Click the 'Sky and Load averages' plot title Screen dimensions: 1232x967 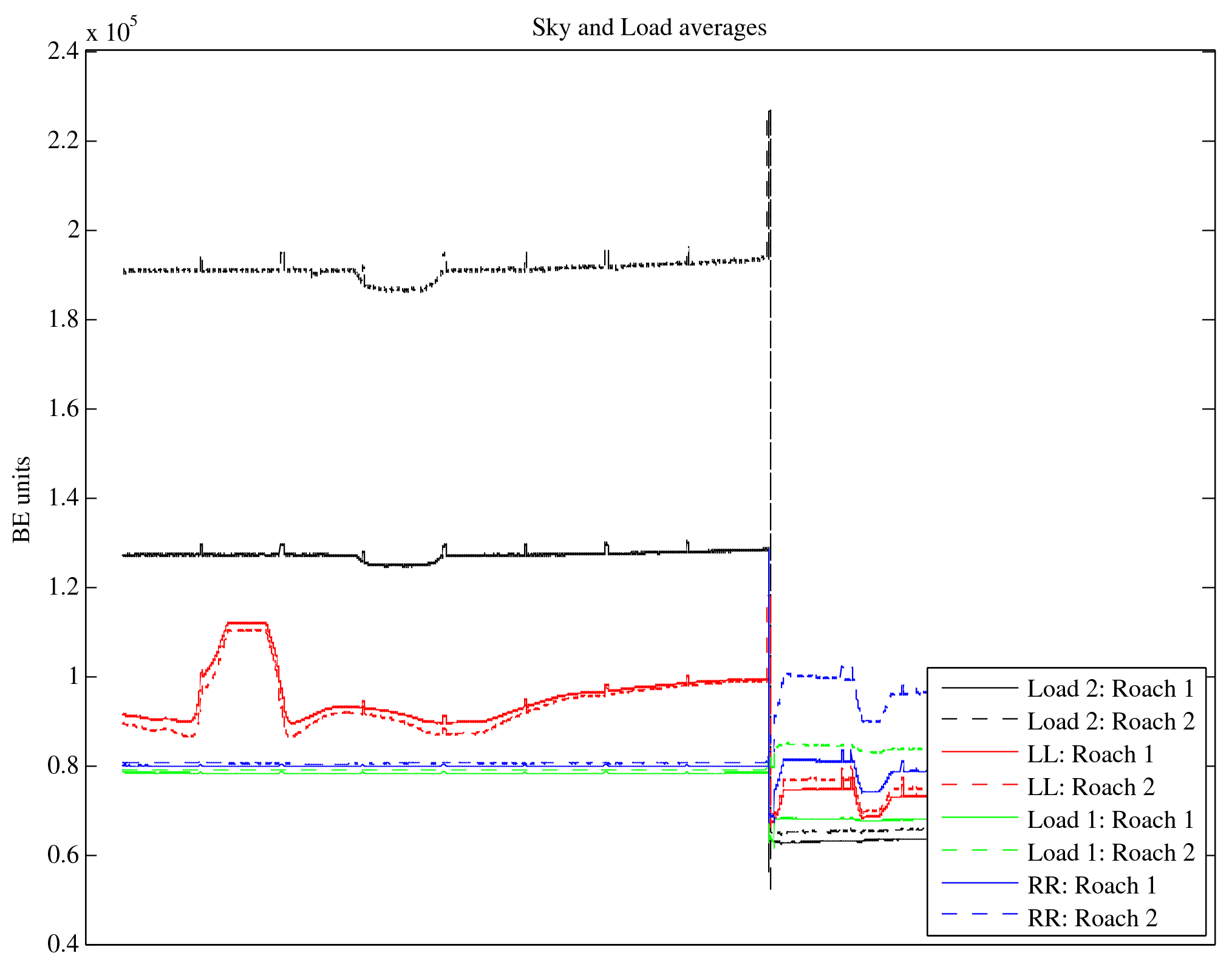coord(649,28)
